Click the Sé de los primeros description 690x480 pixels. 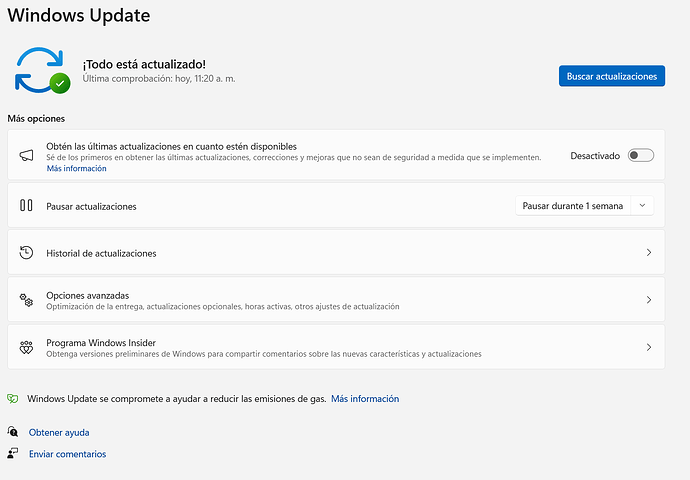294,158
